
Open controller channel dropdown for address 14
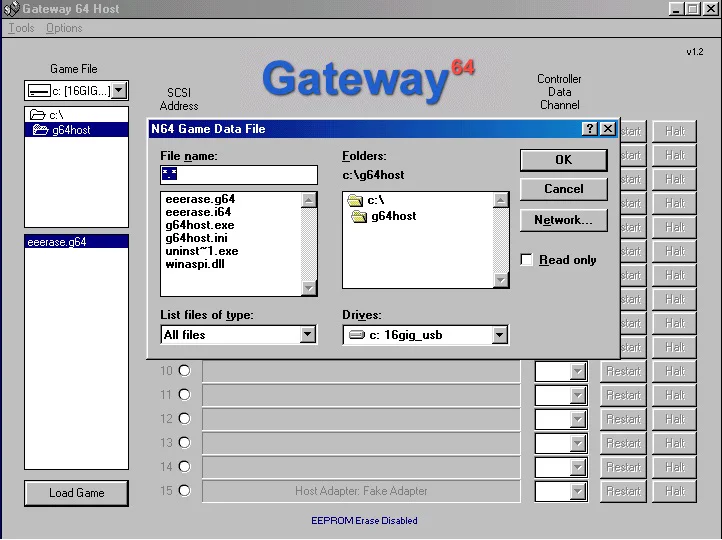(577, 467)
